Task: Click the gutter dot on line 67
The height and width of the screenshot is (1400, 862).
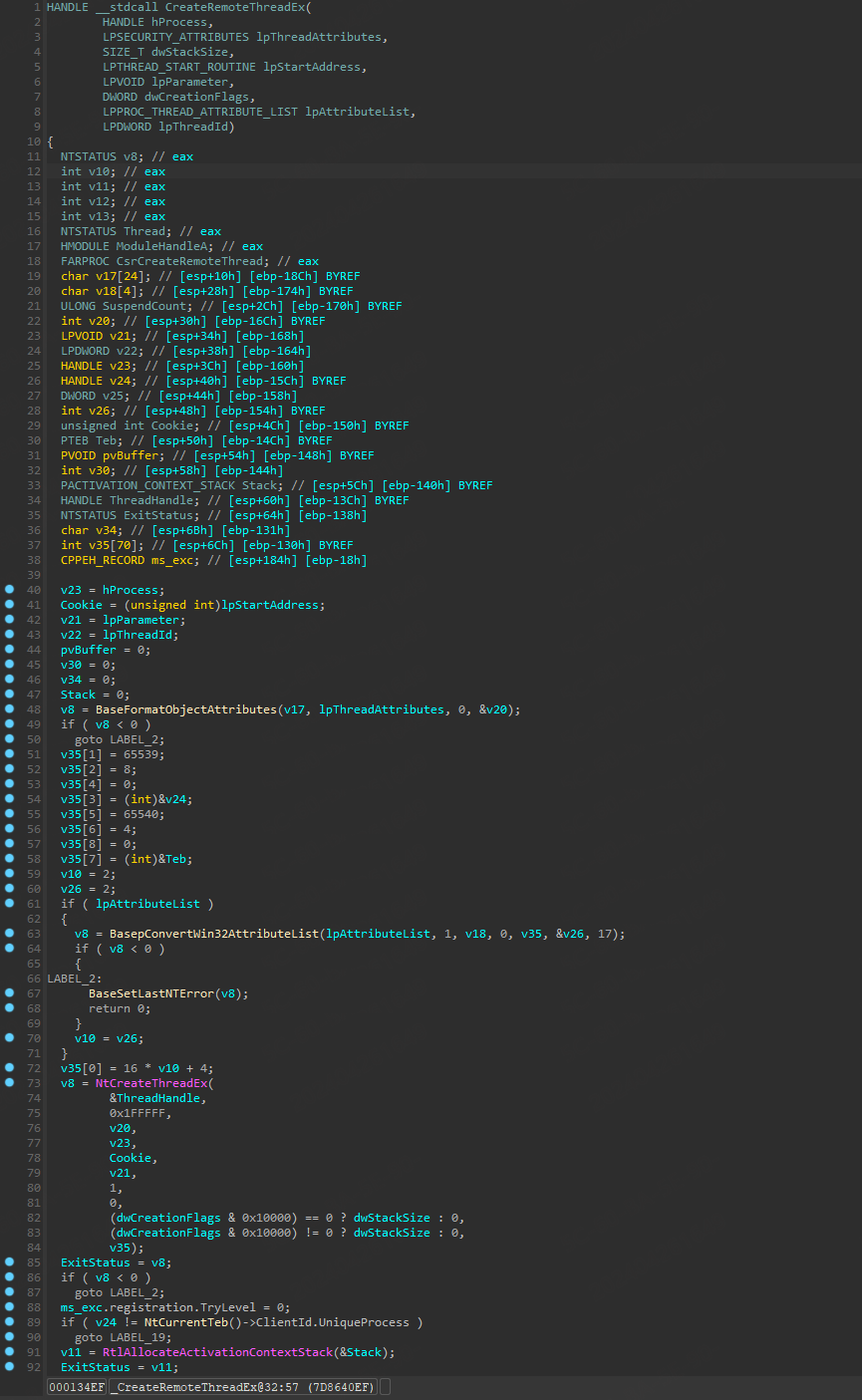Action: tap(9, 993)
